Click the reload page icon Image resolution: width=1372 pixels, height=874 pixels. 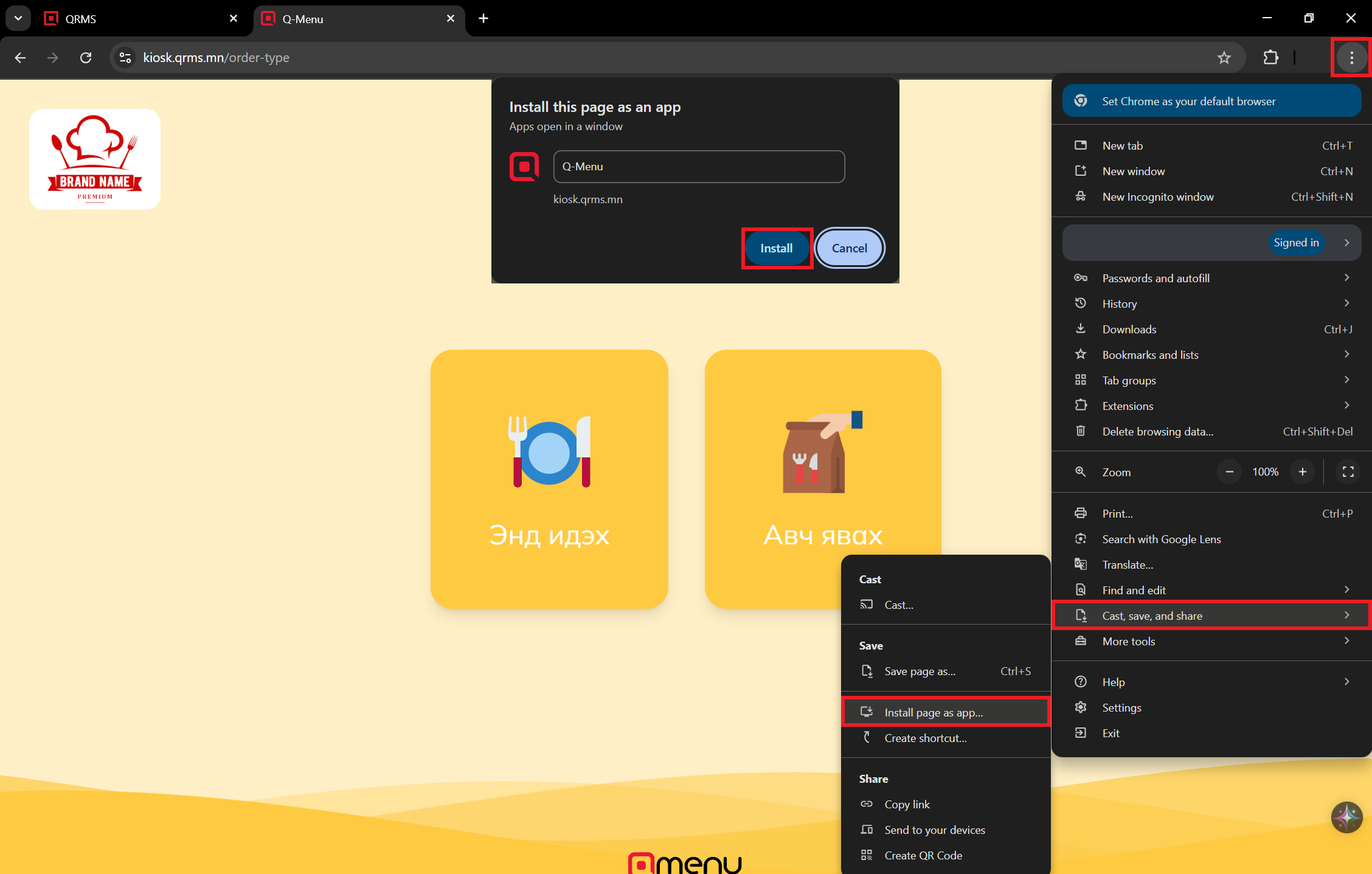point(86,58)
